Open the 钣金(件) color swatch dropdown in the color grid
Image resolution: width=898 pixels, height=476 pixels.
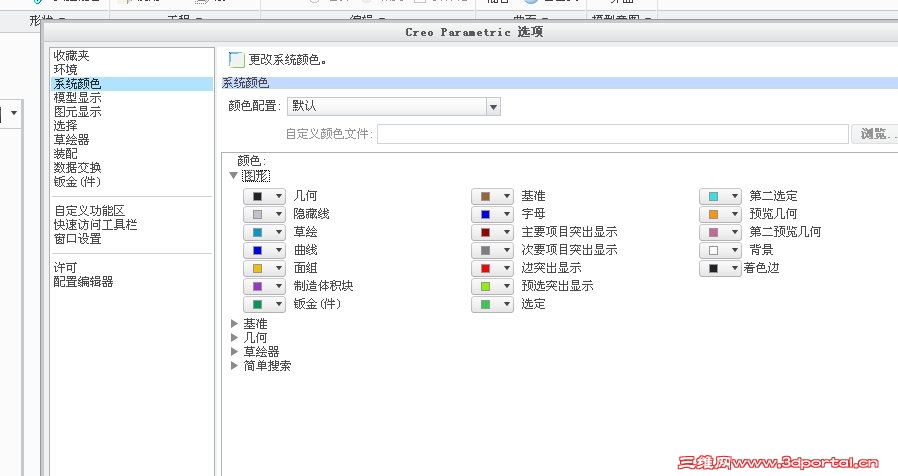(x=264, y=304)
